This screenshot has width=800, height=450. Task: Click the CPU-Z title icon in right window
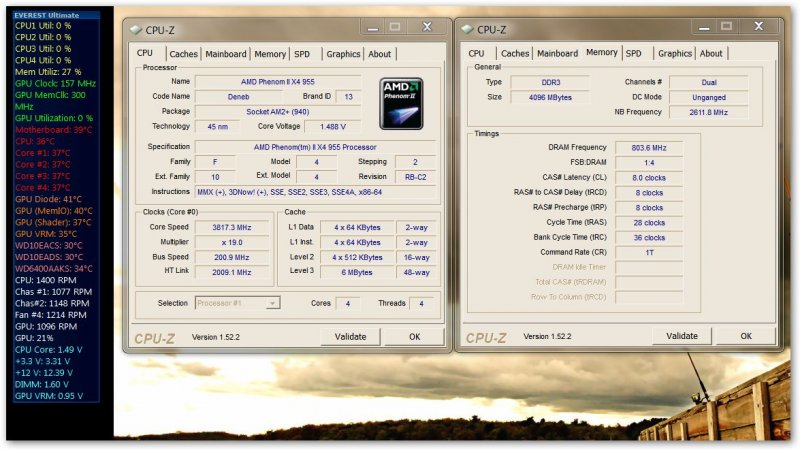click(467, 30)
